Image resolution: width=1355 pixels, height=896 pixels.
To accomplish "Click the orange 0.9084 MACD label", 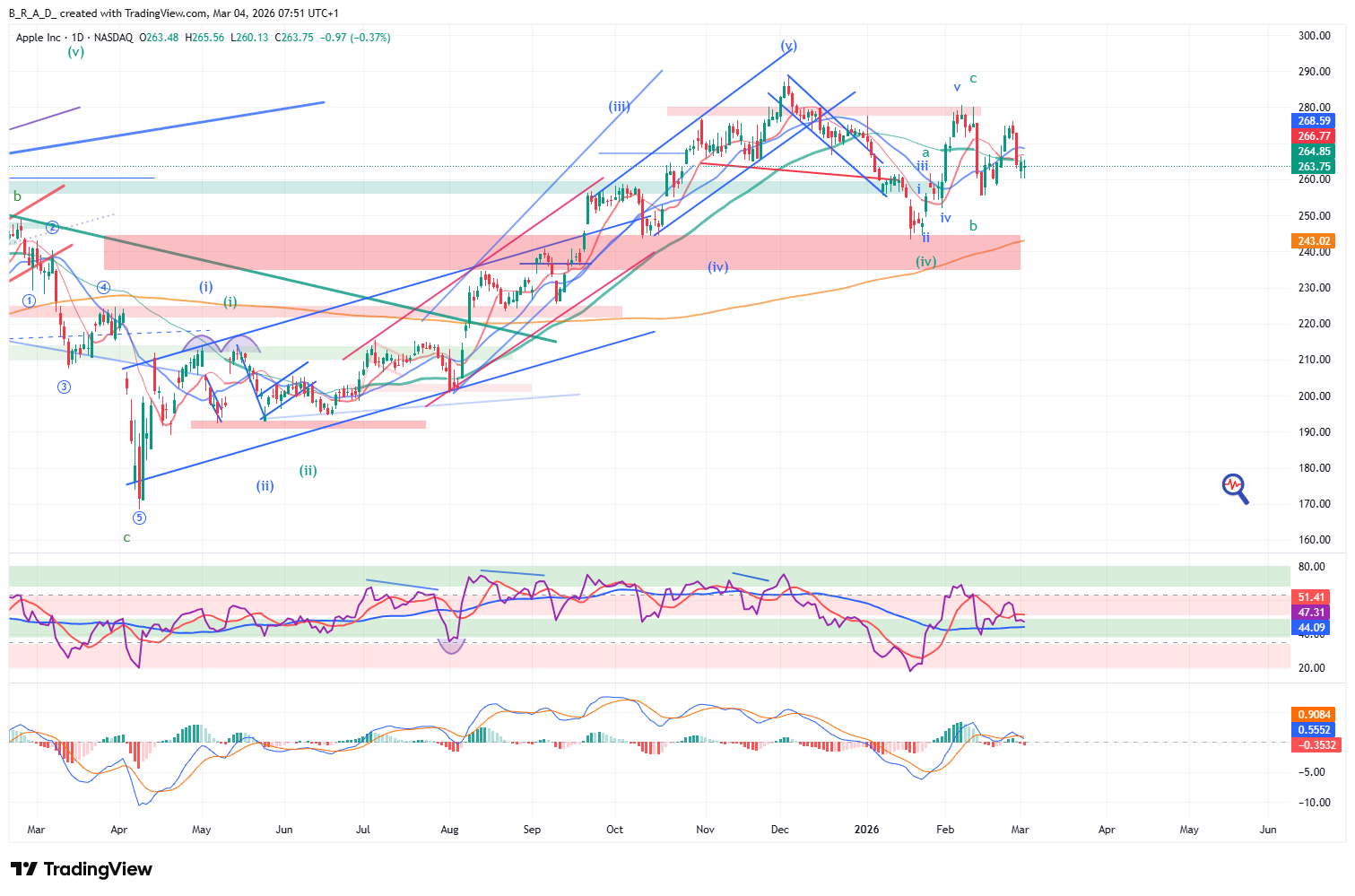I will tap(1313, 715).
